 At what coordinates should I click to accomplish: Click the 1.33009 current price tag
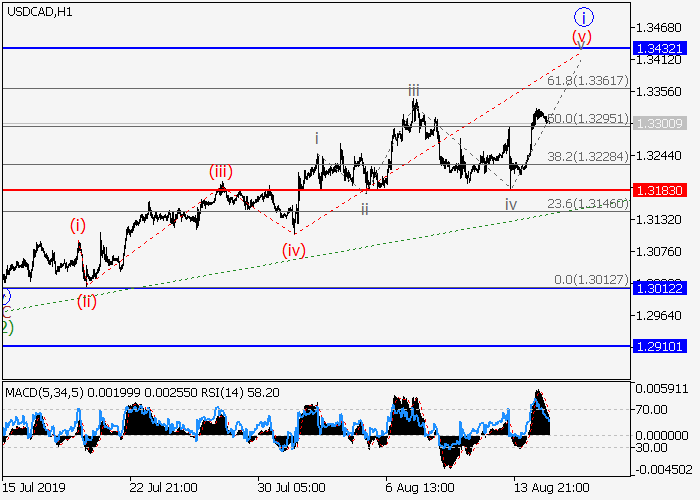coord(660,124)
